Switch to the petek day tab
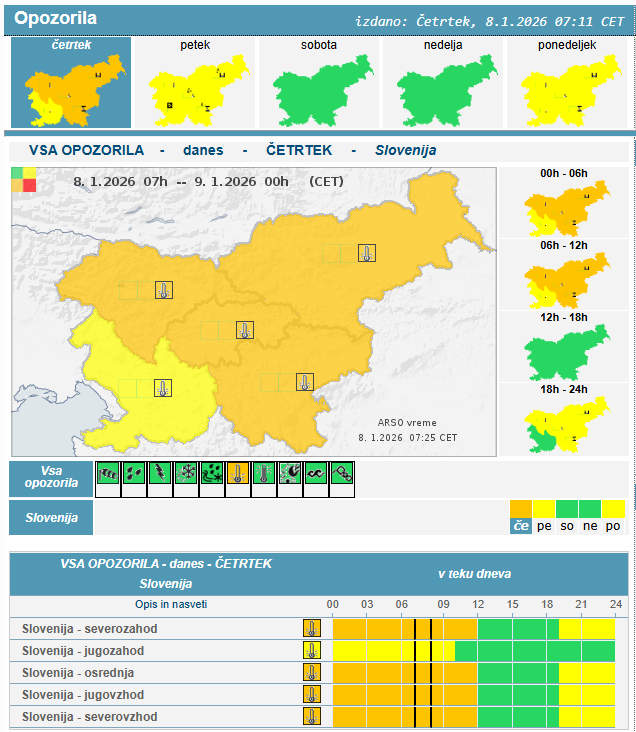This screenshot has width=636, height=732. pos(194,83)
